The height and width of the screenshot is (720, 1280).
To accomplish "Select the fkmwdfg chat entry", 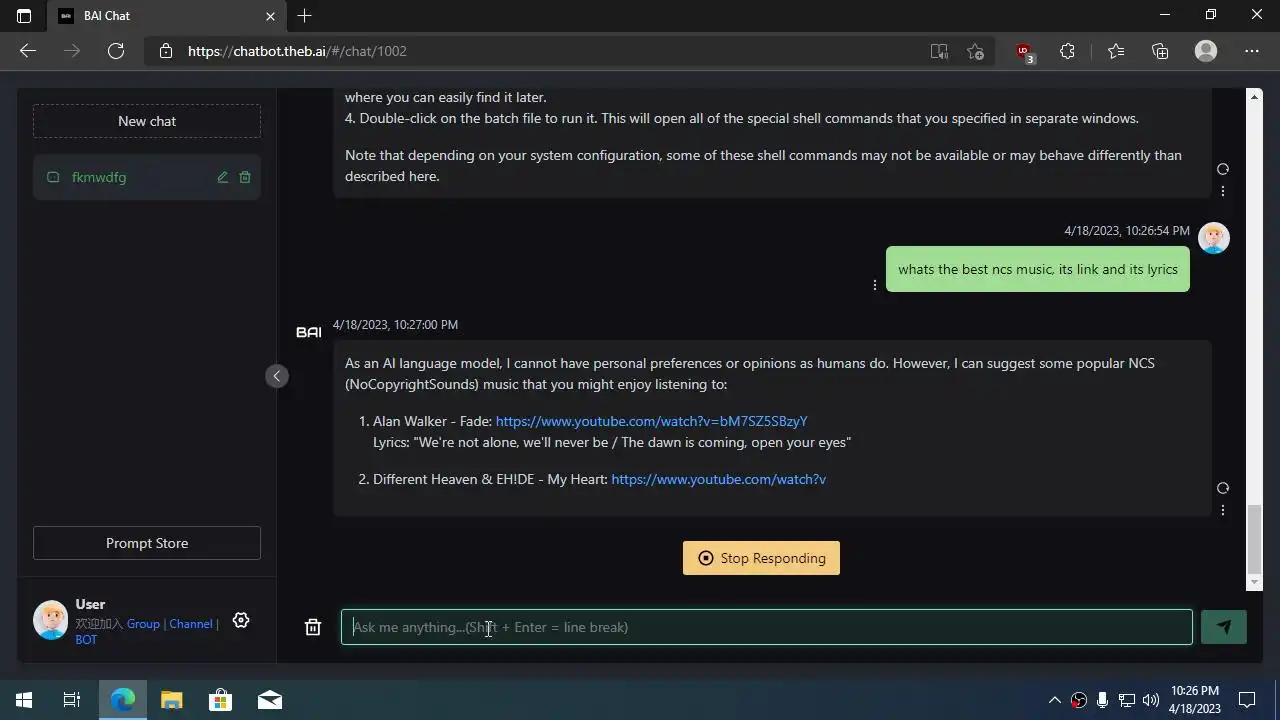I will 147,177.
